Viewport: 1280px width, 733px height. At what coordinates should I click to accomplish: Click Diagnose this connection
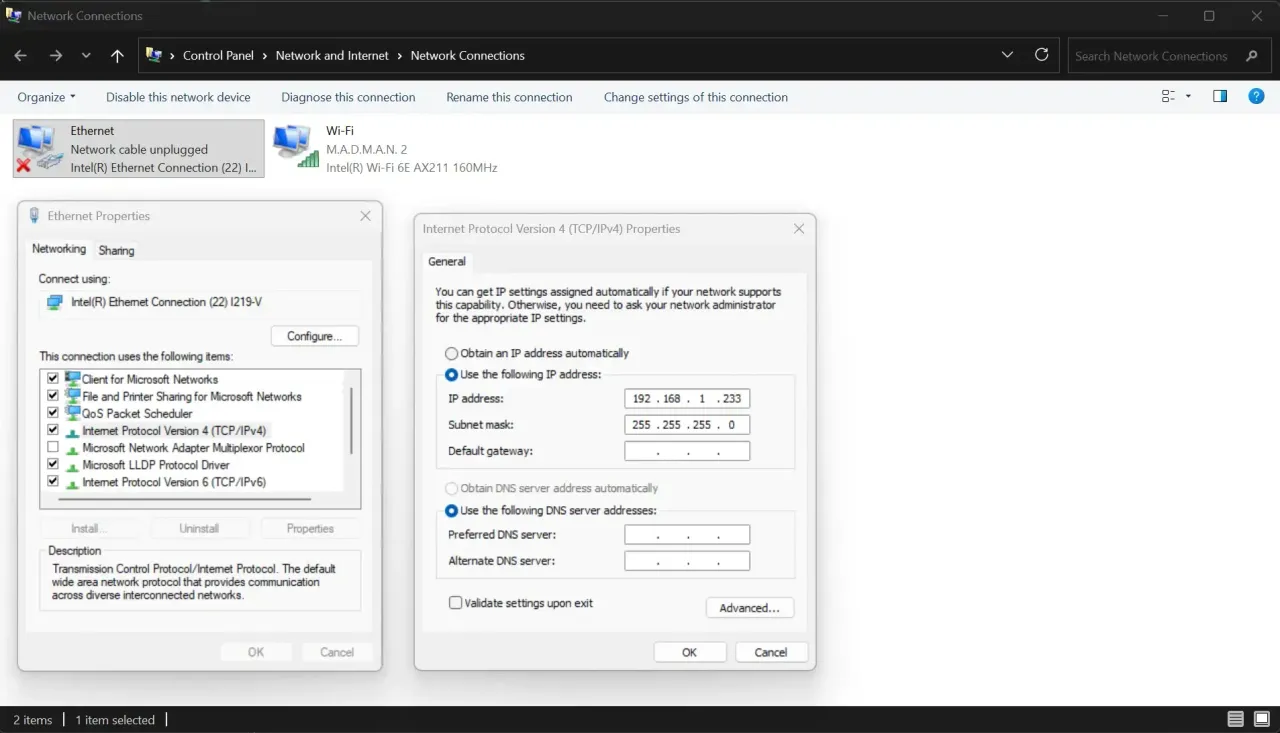(x=348, y=97)
